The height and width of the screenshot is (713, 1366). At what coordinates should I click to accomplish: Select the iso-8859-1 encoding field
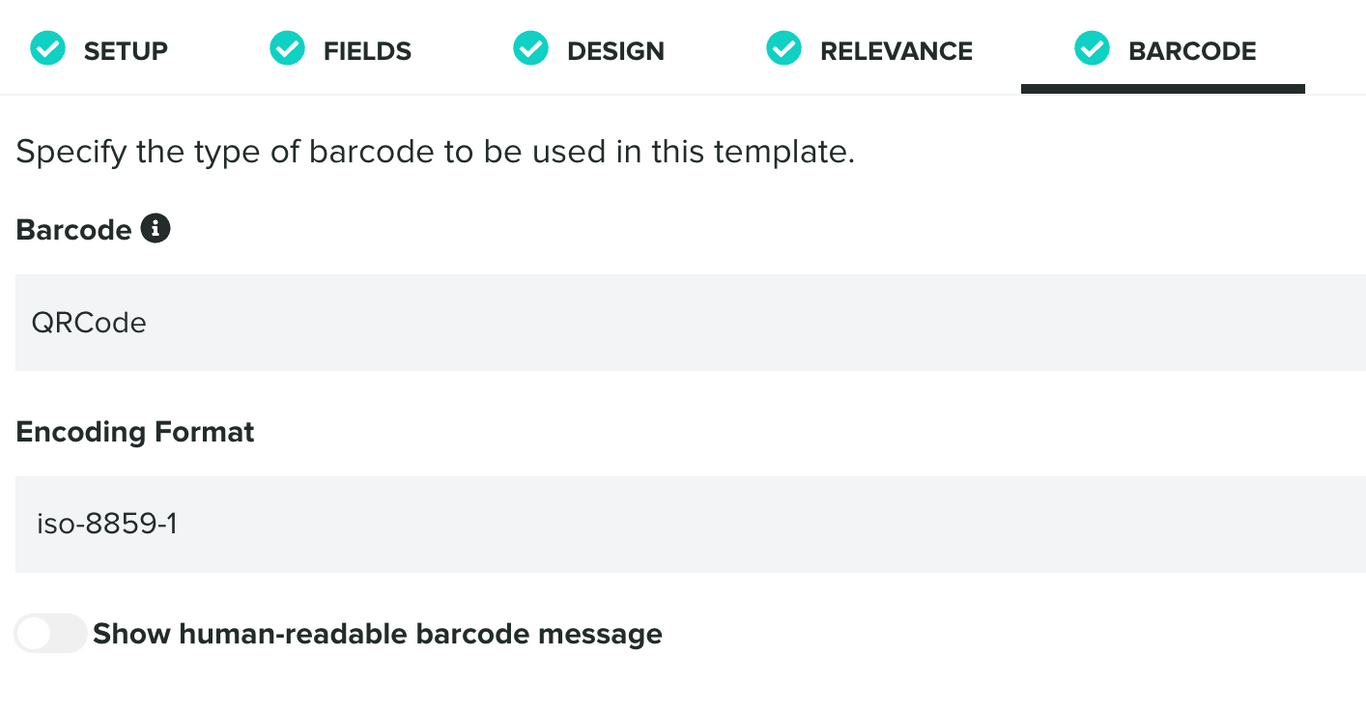coord(683,524)
